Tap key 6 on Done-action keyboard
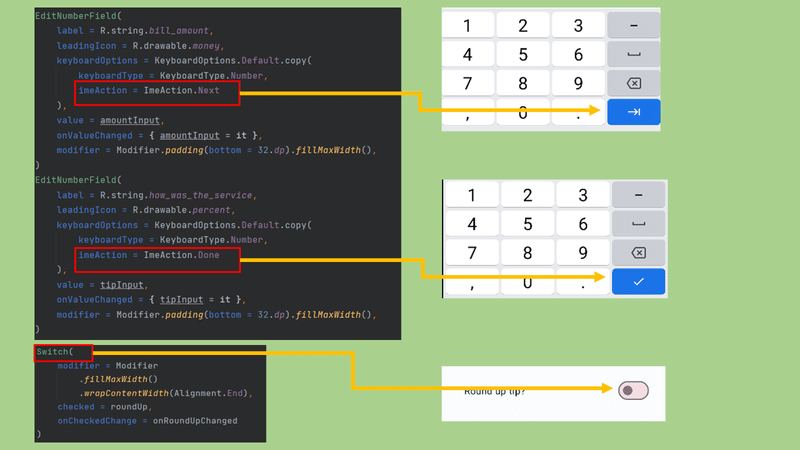Image resolution: width=800 pixels, height=450 pixels. [x=583, y=223]
